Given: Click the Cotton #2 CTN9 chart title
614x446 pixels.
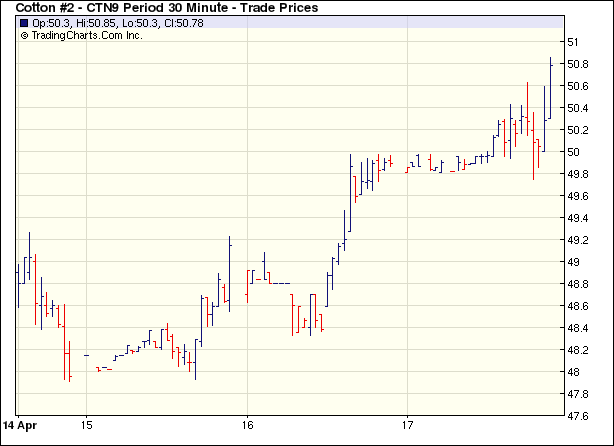Looking at the screenshot, I should tap(167, 8).
